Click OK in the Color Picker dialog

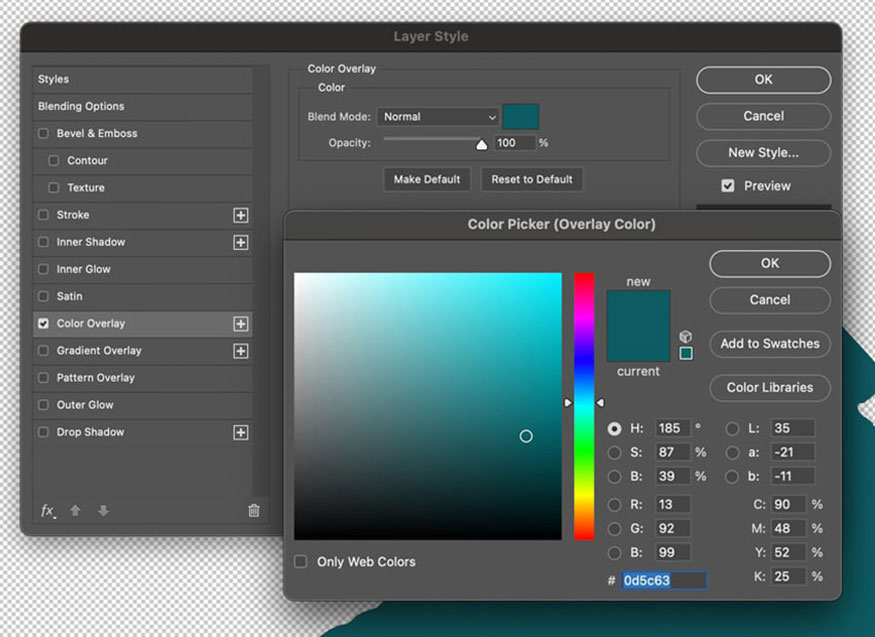(x=770, y=263)
